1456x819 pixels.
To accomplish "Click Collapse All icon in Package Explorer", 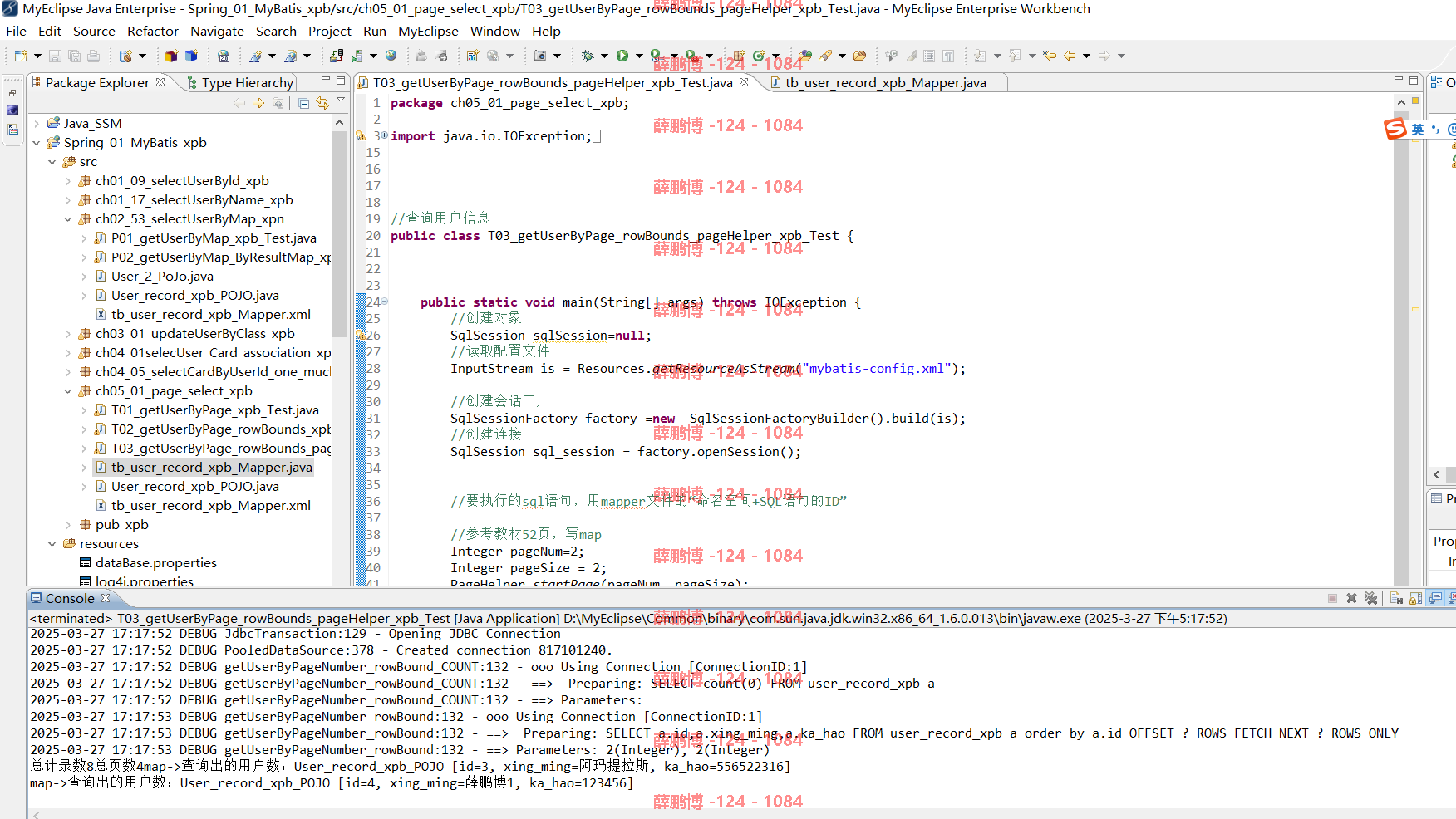I will click(303, 103).
